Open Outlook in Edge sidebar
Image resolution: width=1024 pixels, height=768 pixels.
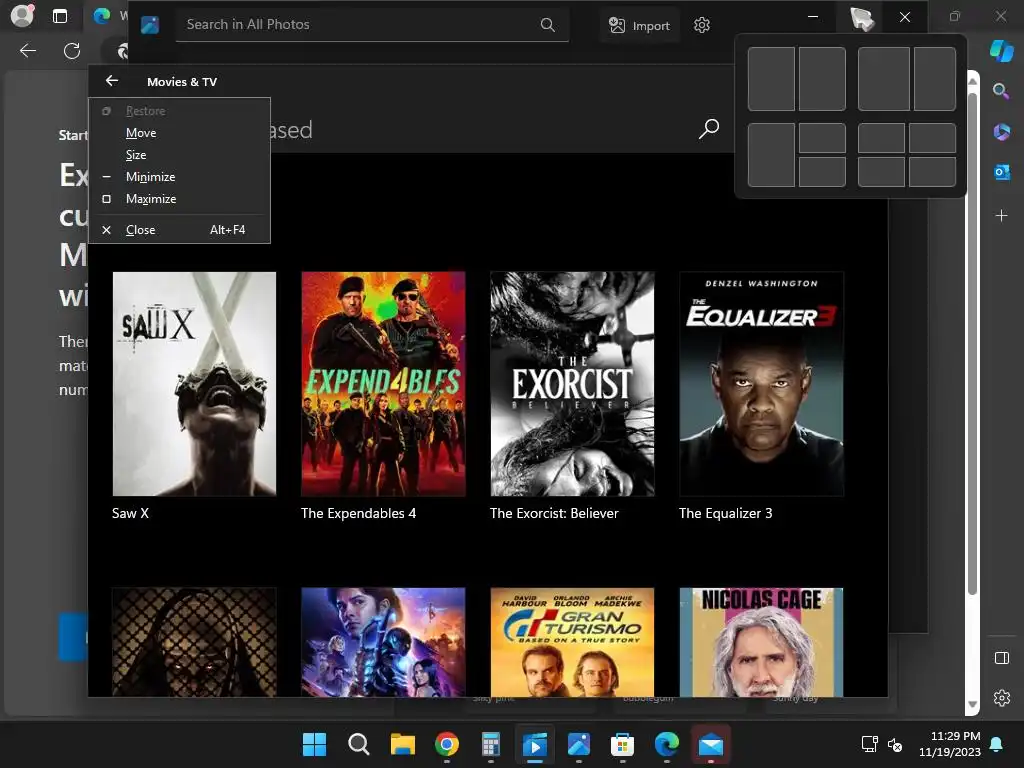coord(1001,172)
